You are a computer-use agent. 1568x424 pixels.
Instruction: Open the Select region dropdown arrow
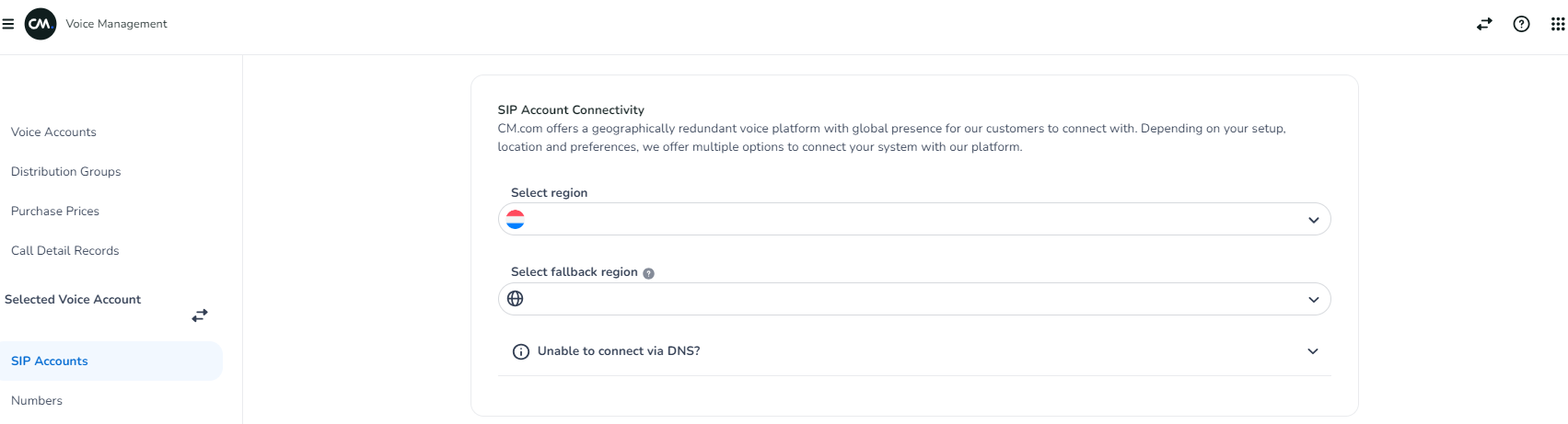1313,220
